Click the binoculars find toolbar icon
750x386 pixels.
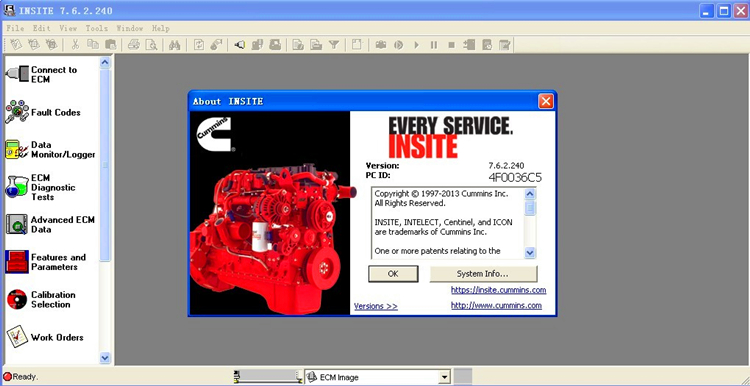pyautogui.click(x=175, y=45)
